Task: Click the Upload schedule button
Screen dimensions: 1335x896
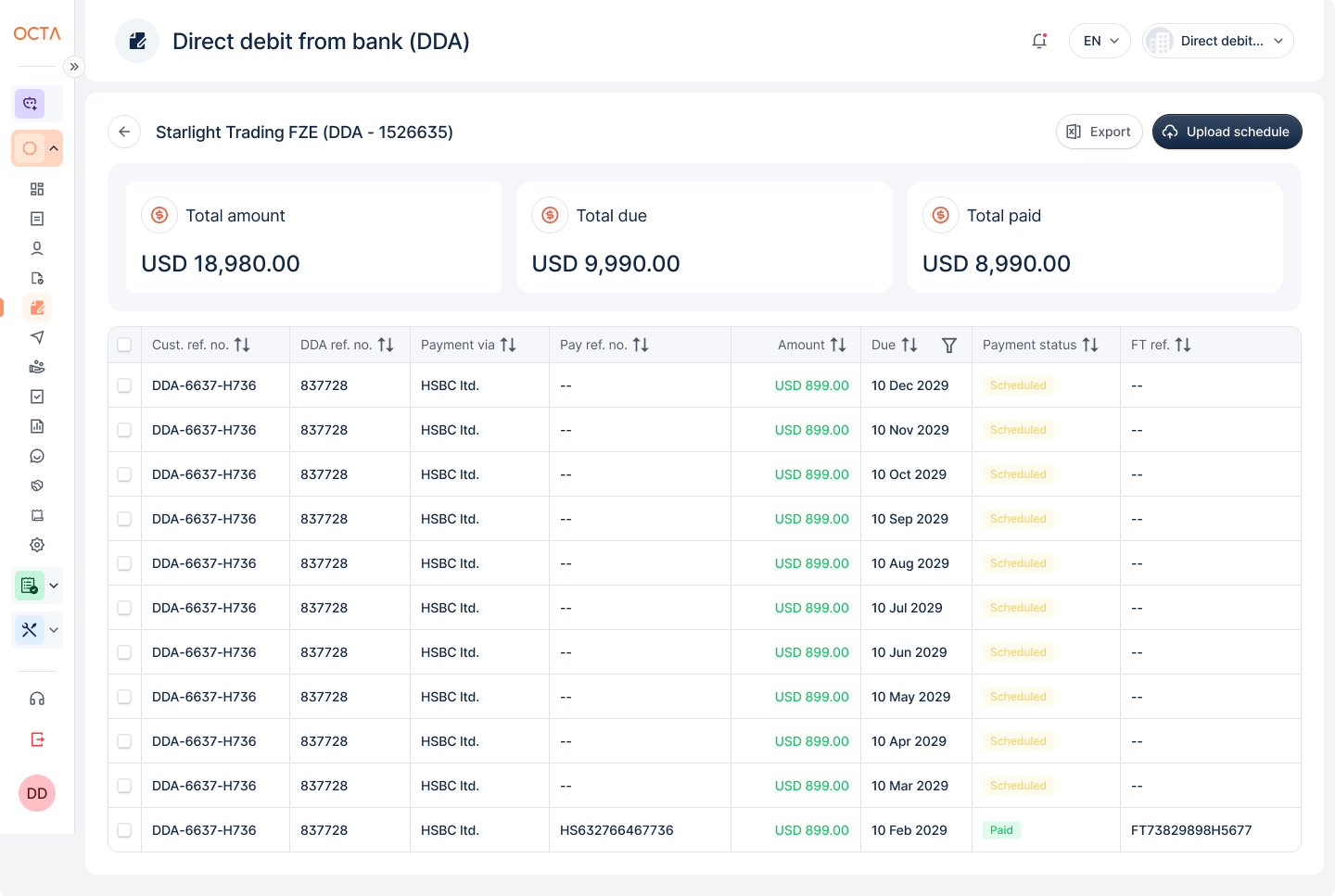Action: coord(1227,132)
